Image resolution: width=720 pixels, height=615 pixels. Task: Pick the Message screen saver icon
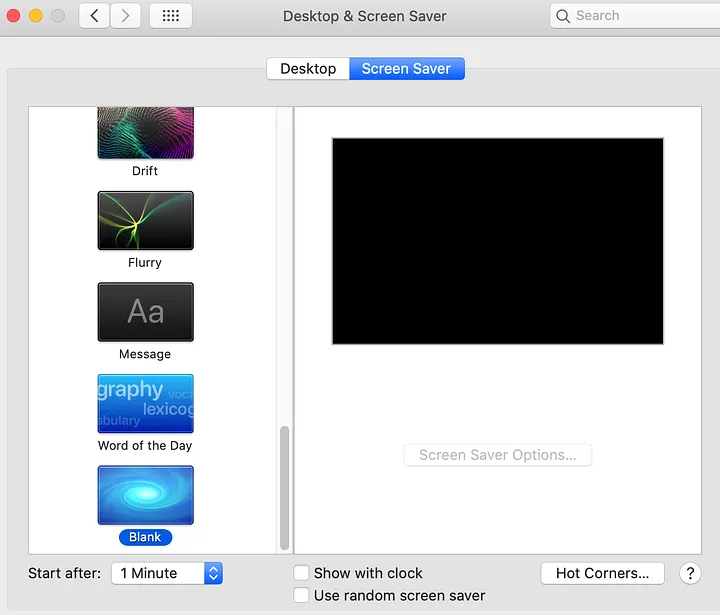[145, 312]
